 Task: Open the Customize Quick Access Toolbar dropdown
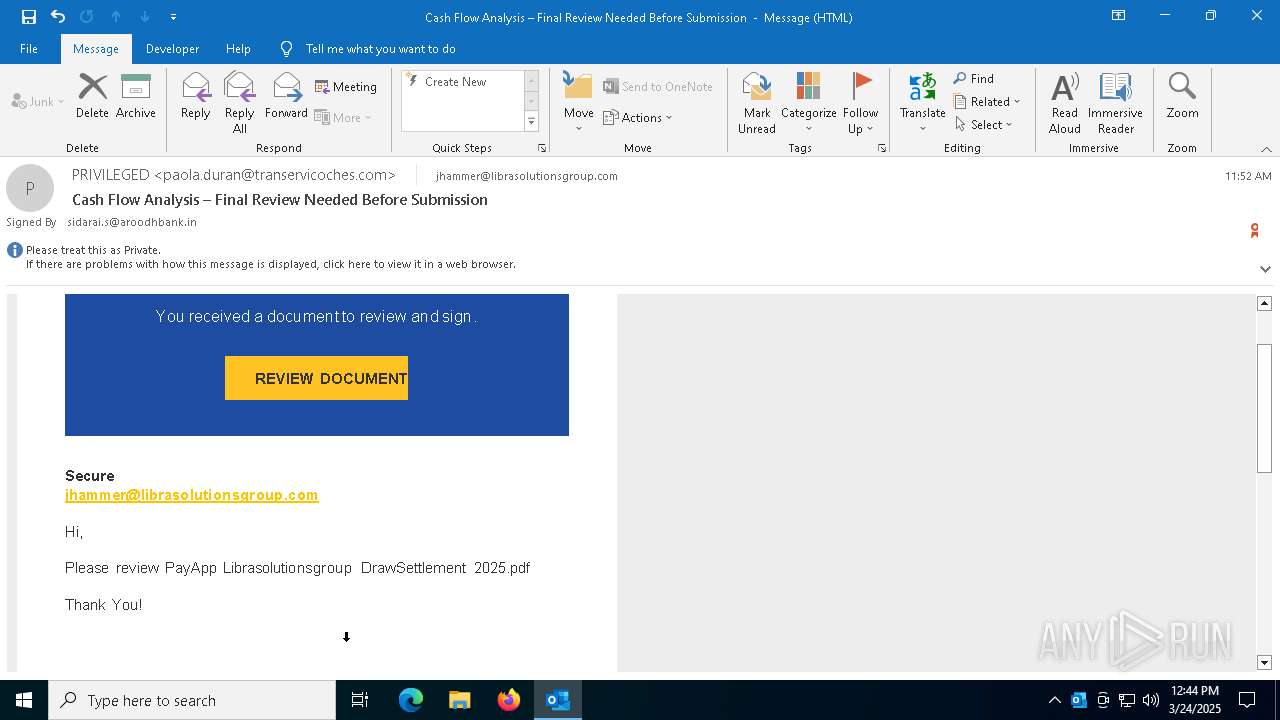[173, 17]
